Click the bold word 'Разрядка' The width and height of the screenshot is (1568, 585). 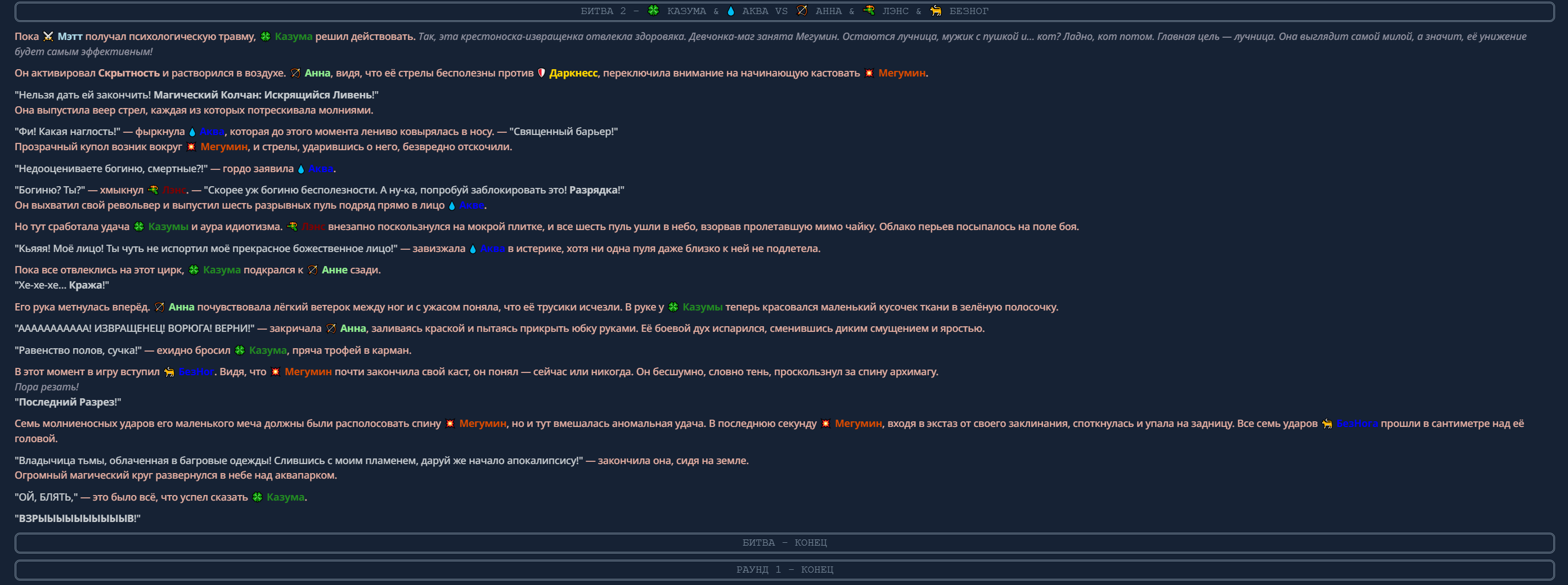[x=594, y=190]
